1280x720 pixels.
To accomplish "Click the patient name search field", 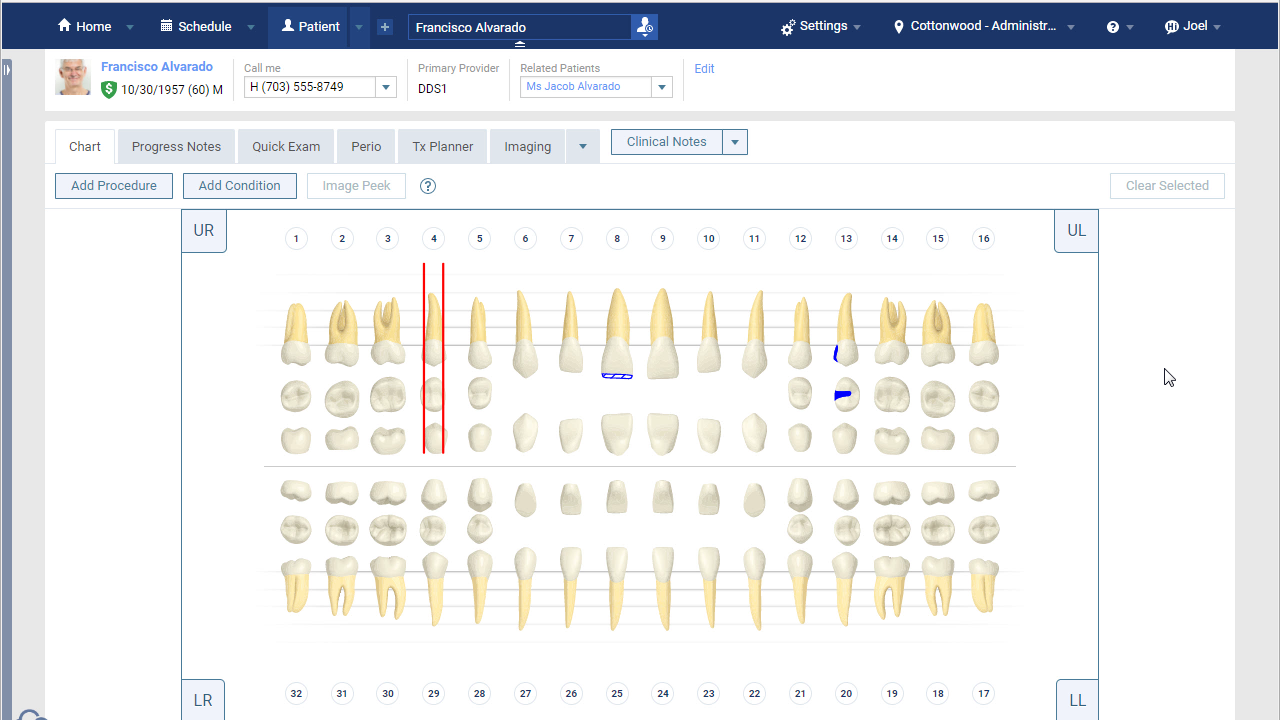I will click(x=520, y=27).
